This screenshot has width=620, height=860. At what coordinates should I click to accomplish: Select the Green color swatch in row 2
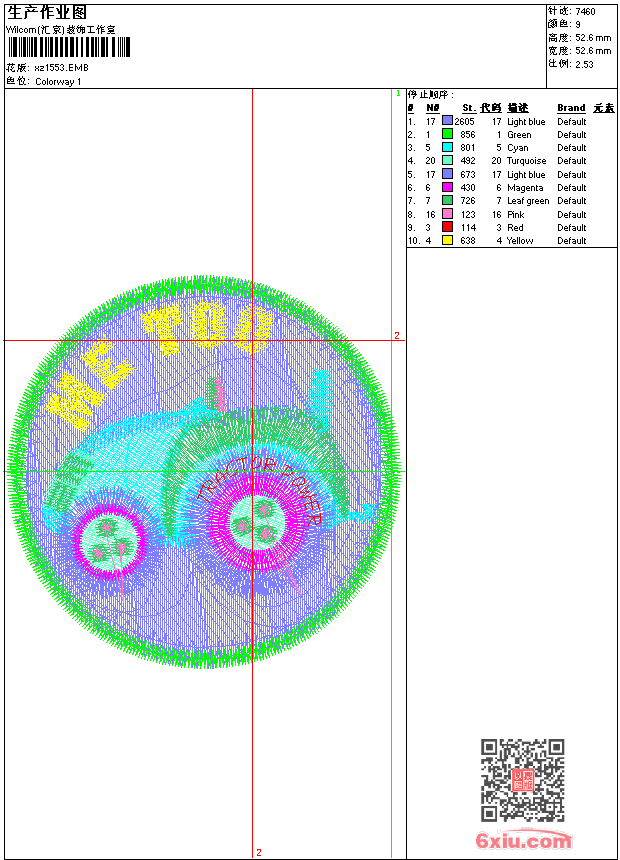coord(447,134)
